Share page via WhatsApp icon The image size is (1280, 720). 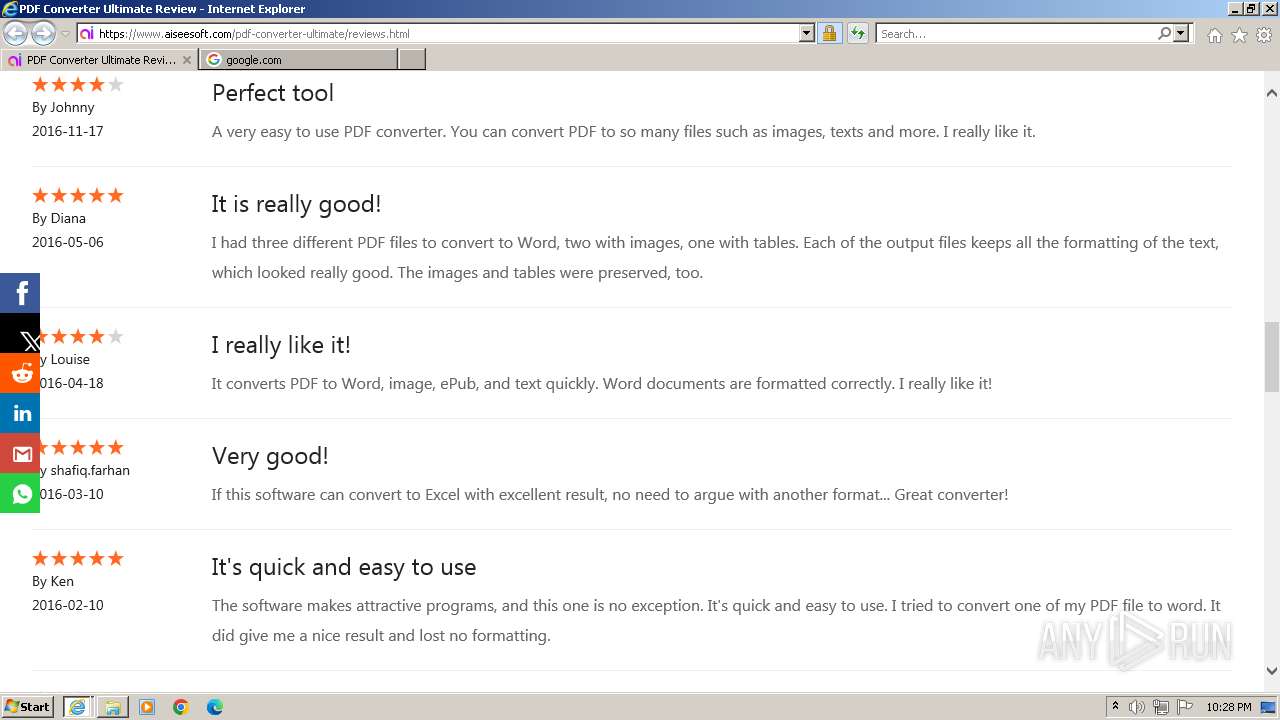20,493
